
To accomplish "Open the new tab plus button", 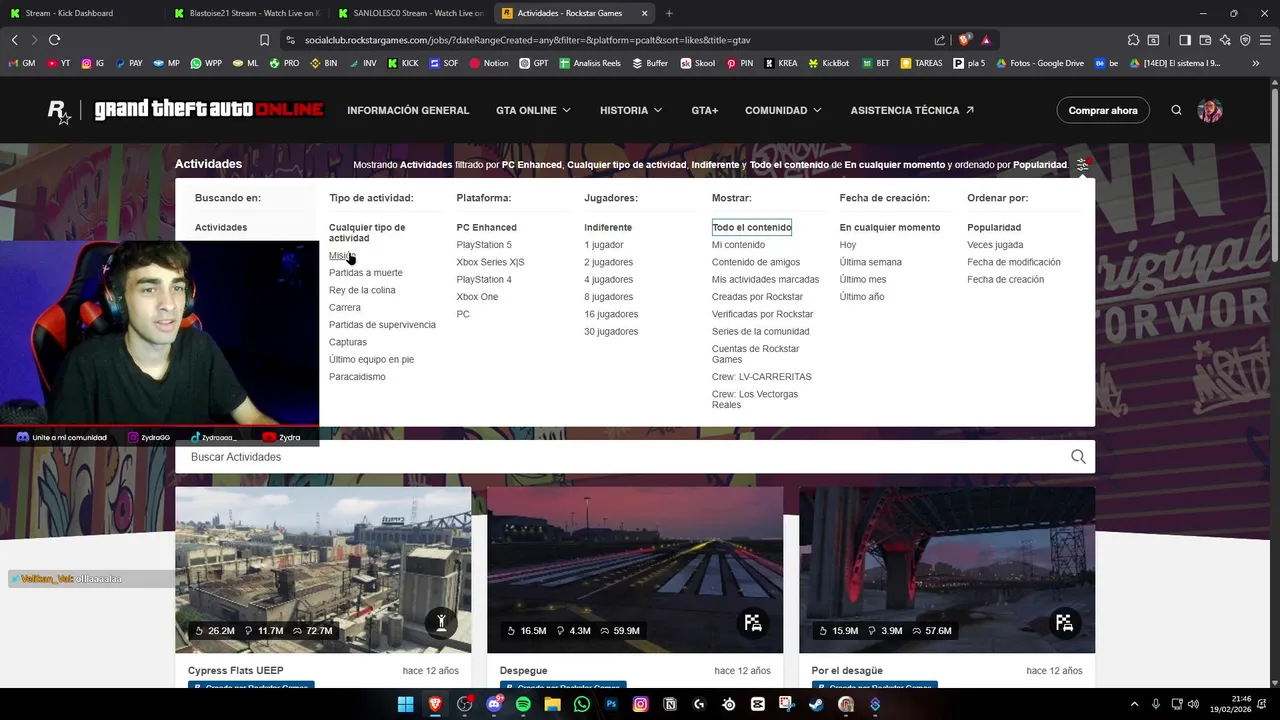I will pyautogui.click(x=669, y=13).
